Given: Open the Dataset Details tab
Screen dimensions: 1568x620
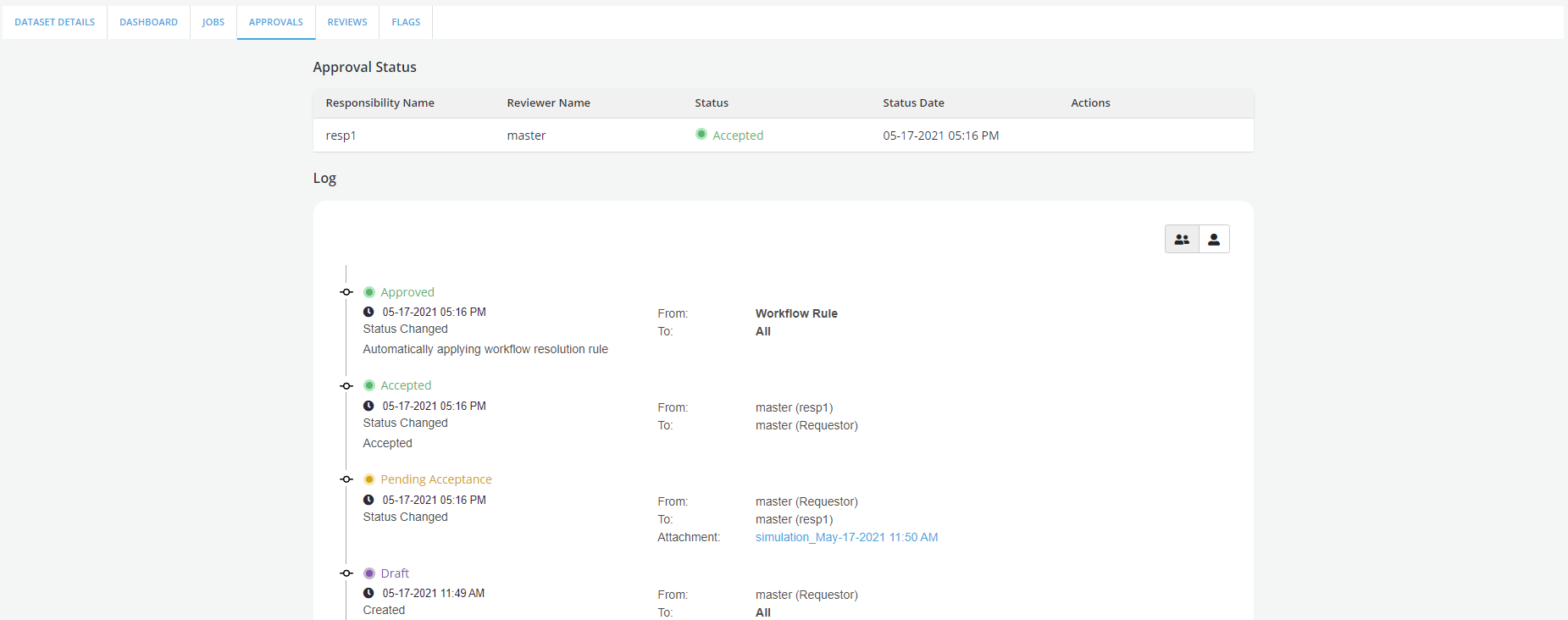Looking at the screenshot, I should (55, 22).
